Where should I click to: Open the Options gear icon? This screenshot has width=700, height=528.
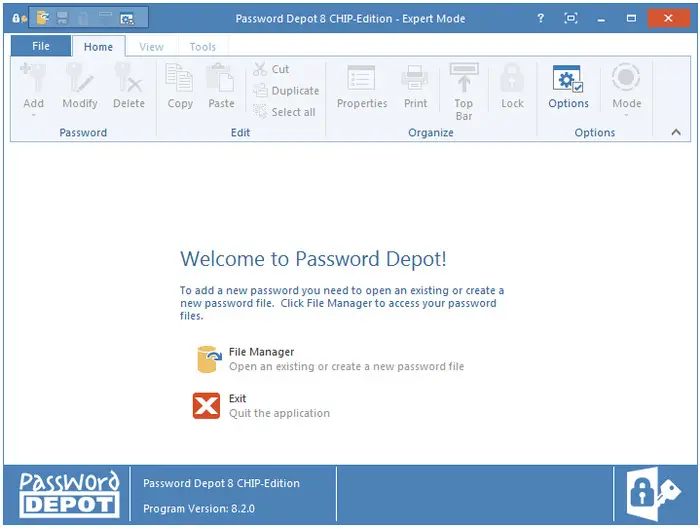568,79
